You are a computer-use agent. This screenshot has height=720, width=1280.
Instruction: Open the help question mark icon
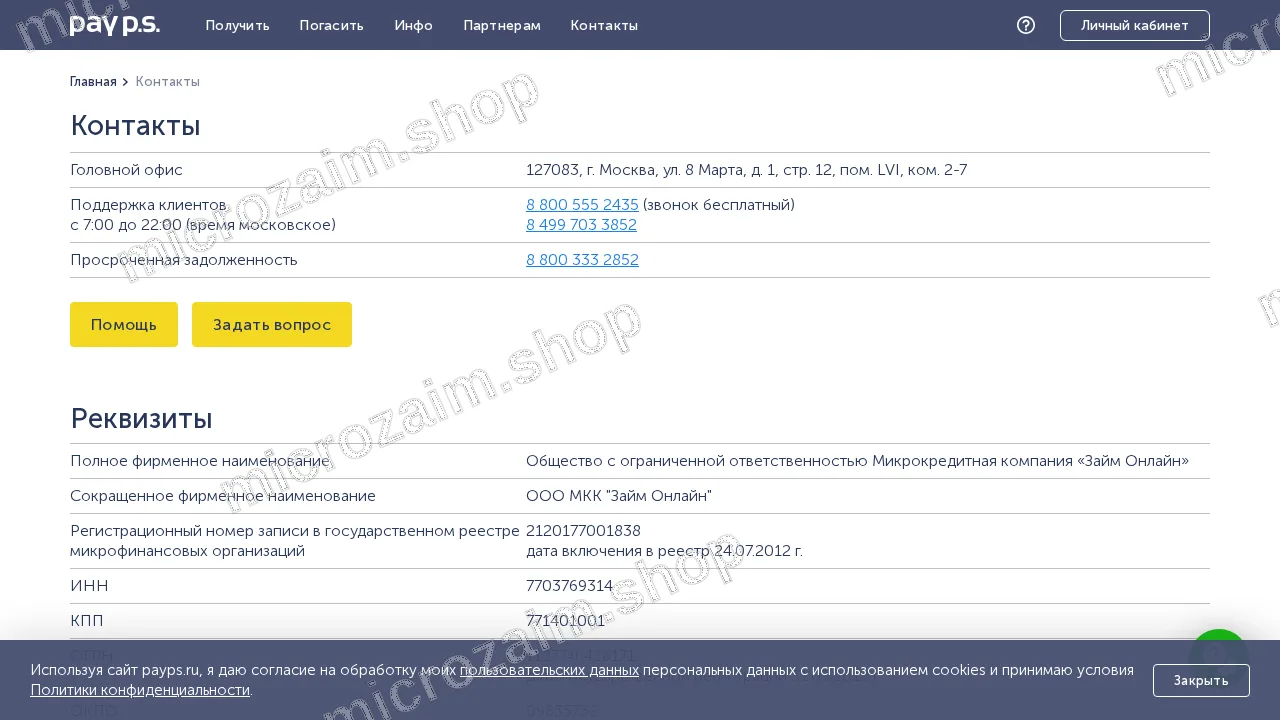(1026, 25)
